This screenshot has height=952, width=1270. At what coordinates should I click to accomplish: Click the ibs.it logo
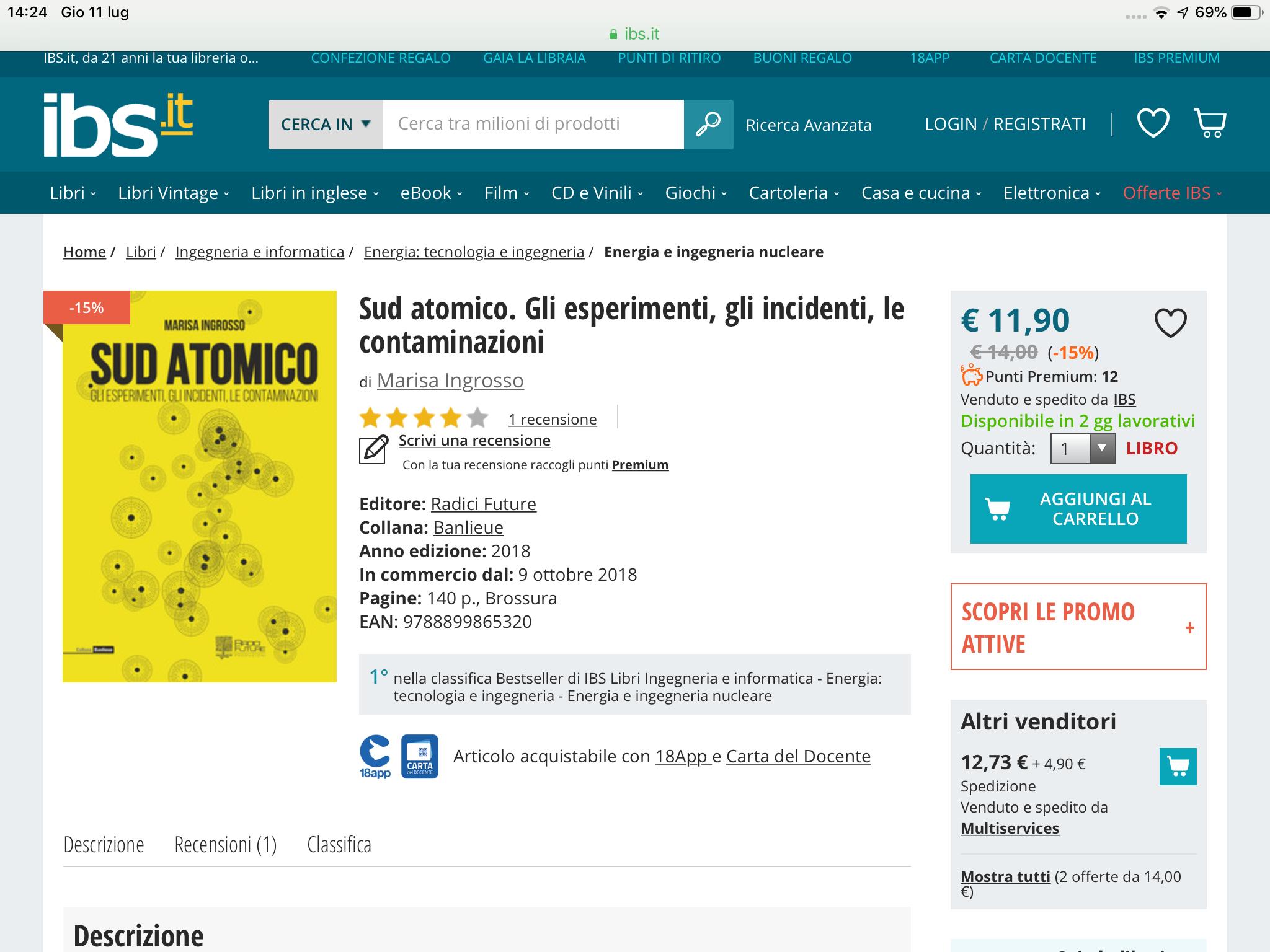118,124
